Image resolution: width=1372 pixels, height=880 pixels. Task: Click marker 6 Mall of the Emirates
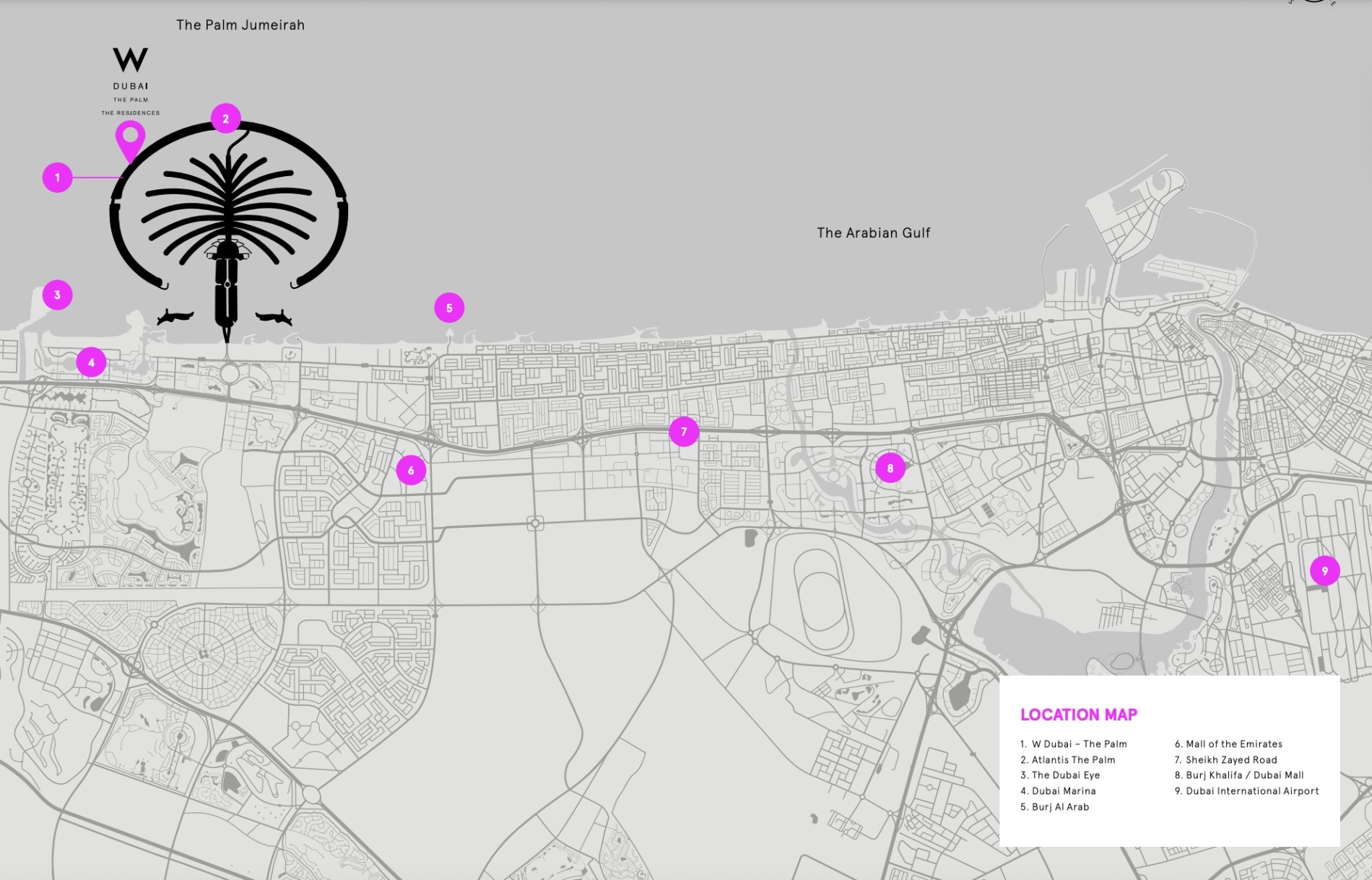pos(411,471)
